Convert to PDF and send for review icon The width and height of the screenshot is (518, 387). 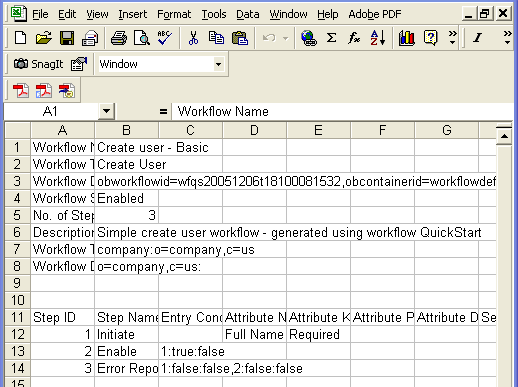67,90
